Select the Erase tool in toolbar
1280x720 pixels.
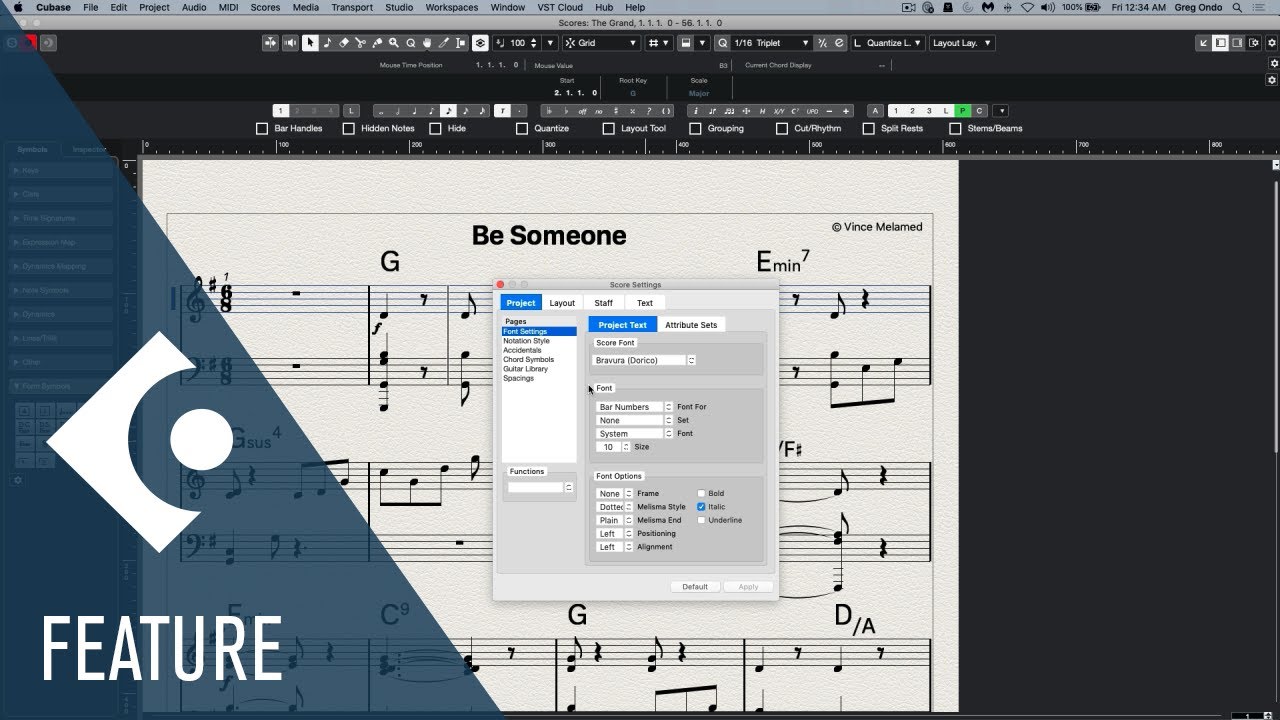(x=344, y=43)
